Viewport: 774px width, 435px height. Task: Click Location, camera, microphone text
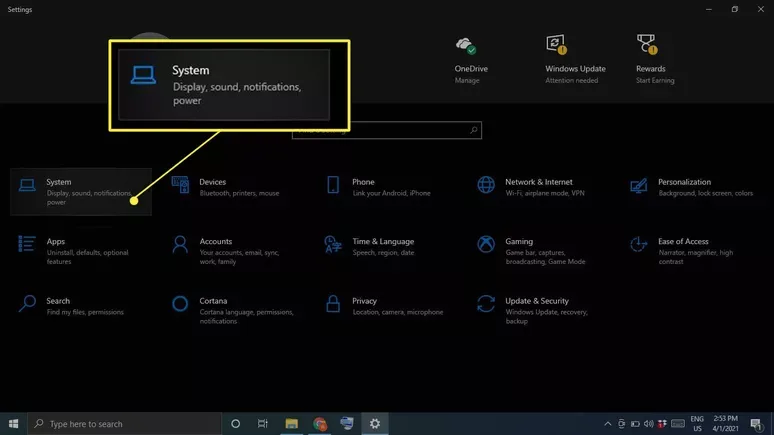pyautogui.click(x=398, y=312)
